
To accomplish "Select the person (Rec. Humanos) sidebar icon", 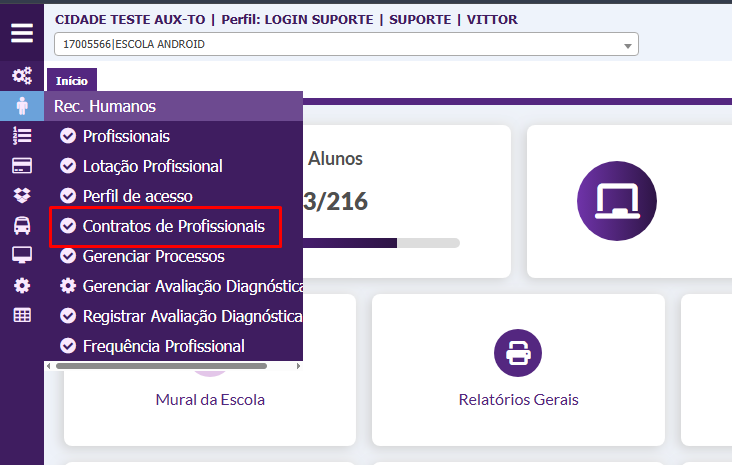I will pyautogui.click(x=21, y=106).
